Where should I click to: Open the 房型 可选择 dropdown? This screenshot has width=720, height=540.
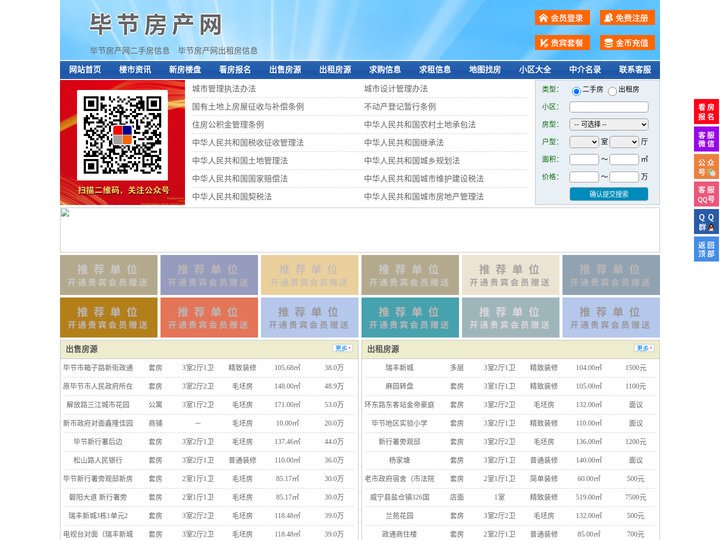[x=609, y=124]
